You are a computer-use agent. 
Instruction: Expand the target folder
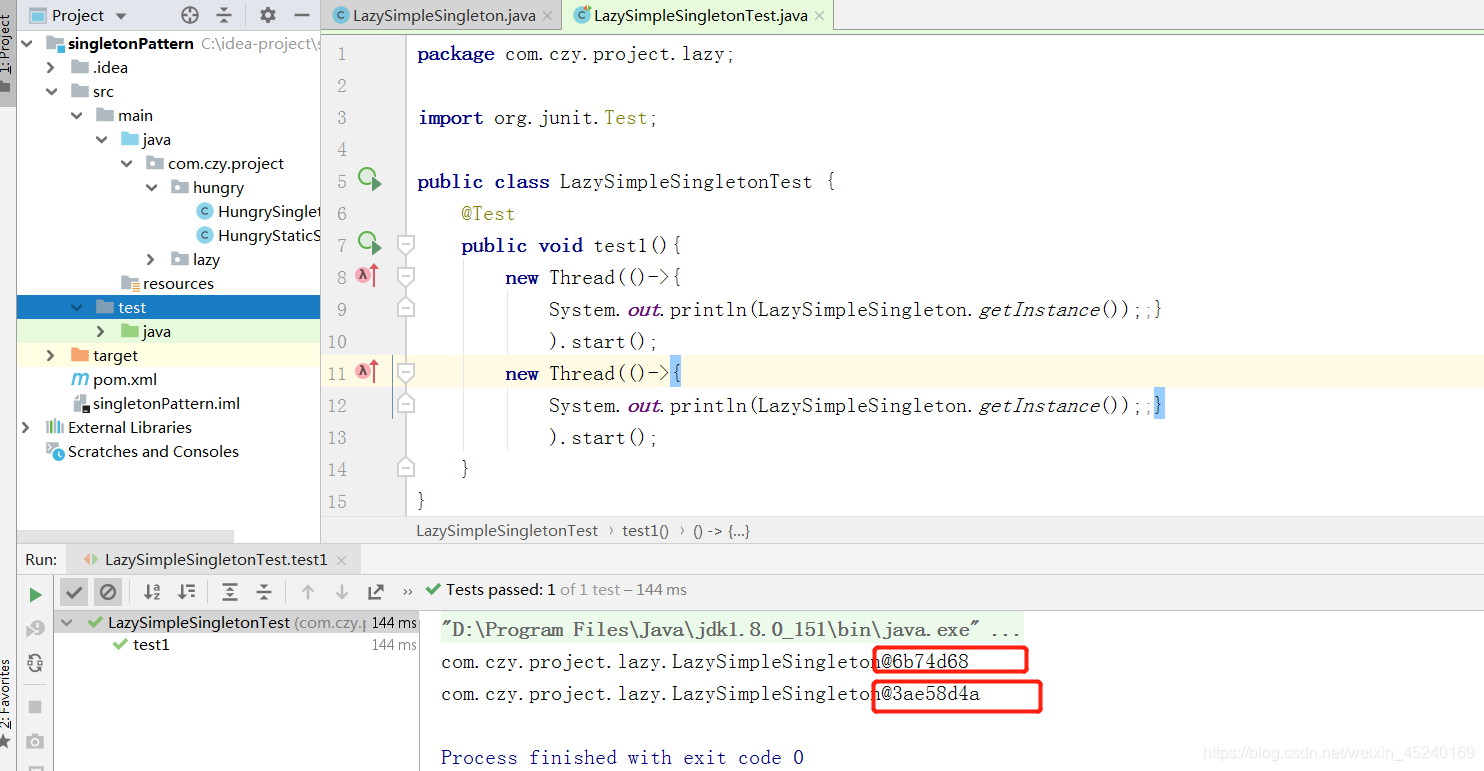tap(50, 355)
